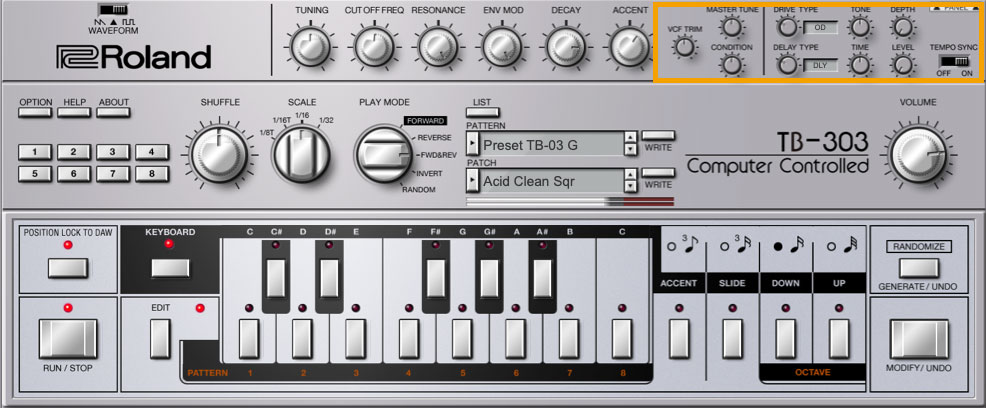
Task: Click the DLY delay type display
Action: 821,65
